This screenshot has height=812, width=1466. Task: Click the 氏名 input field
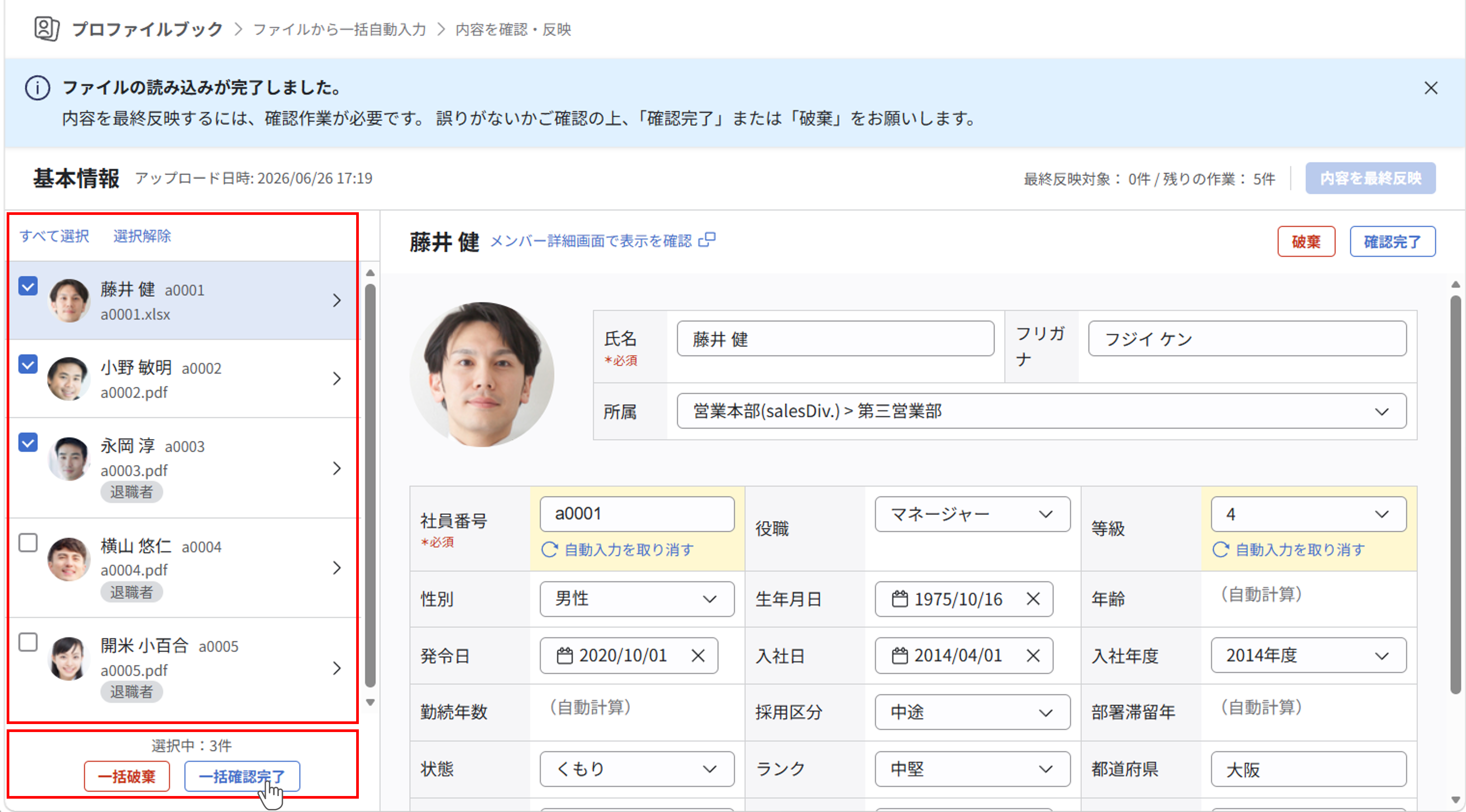click(835, 339)
